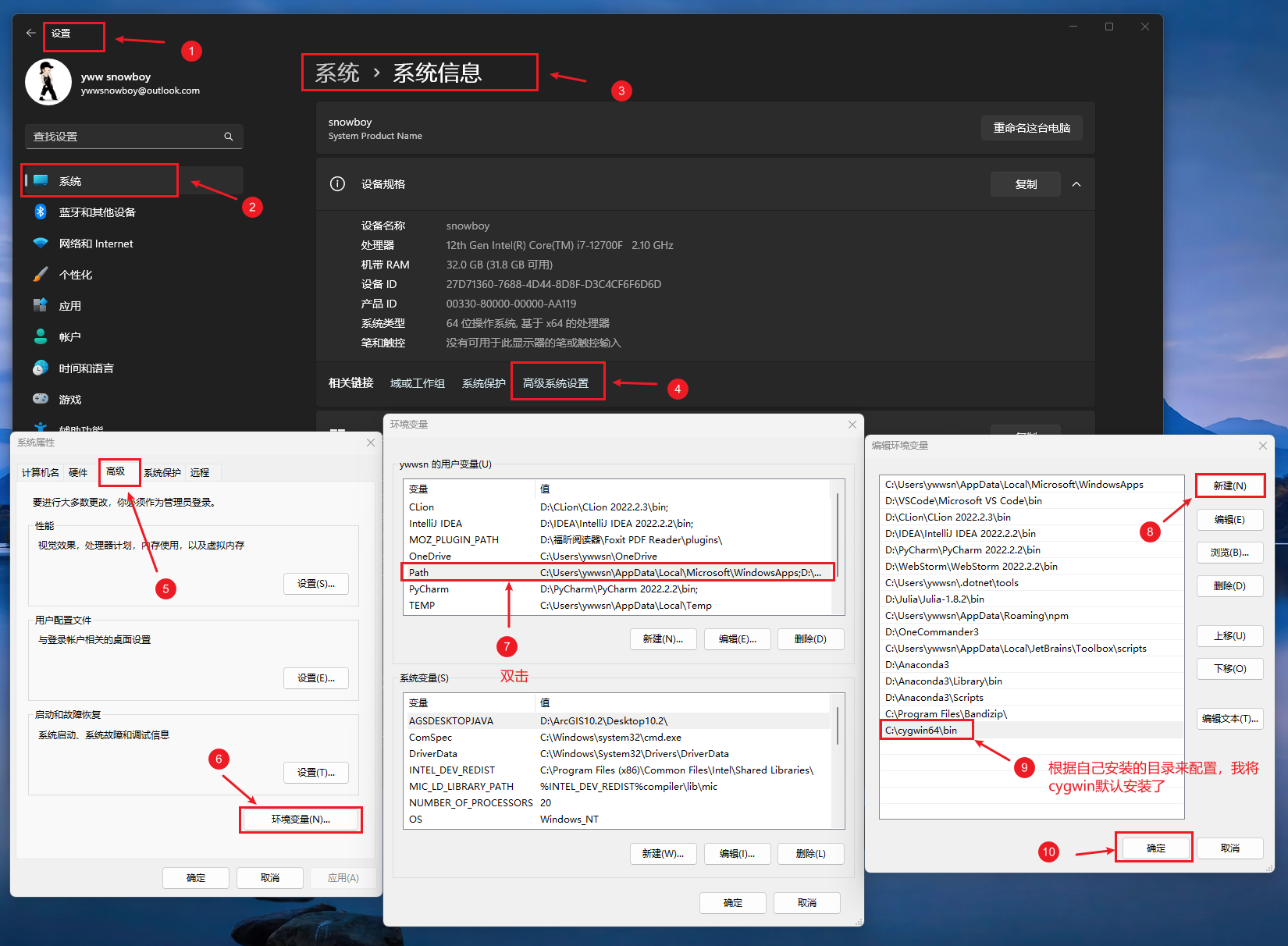Viewport: 1288px width, 946px height.
Task: Click the globe clock icon for 时间和语言
Action: 41,368
